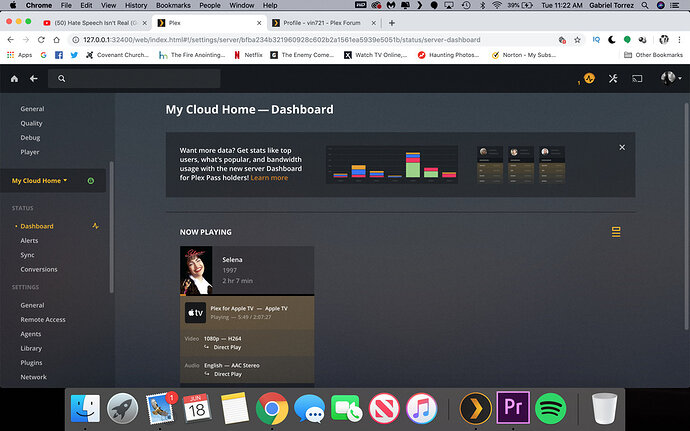Open iTunes in Dock
The height and width of the screenshot is (431, 690).
(x=422, y=408)
